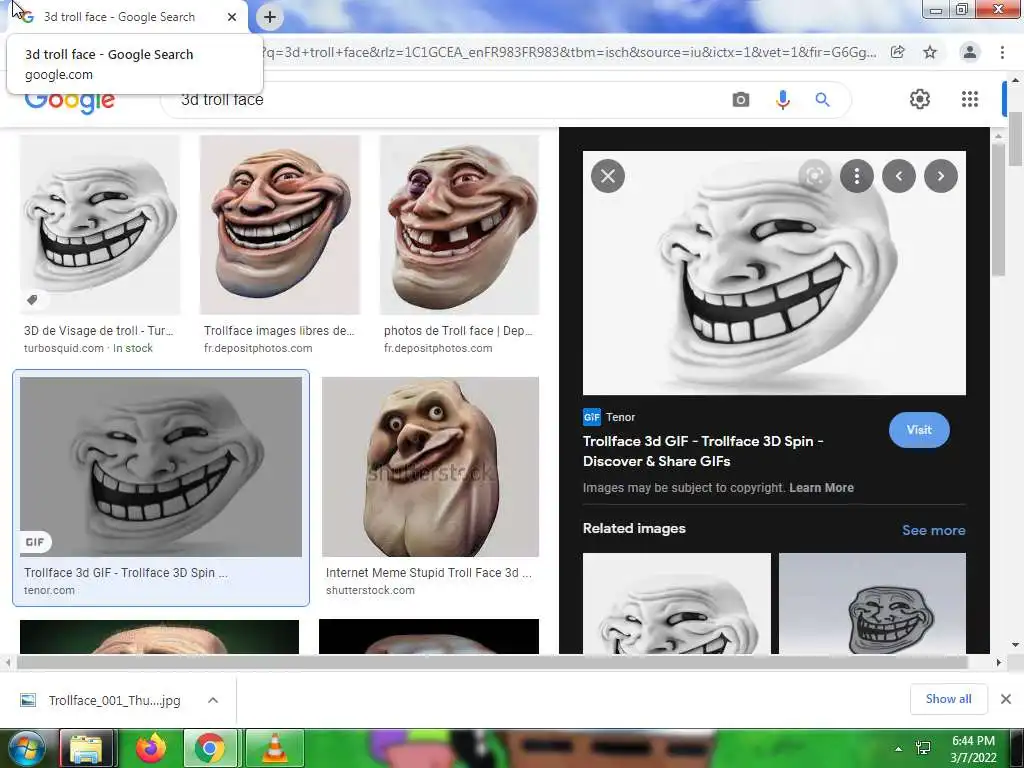1024x768 pixels.
Task: Click the shutterstock.com source text
Action: coord(370,590)
